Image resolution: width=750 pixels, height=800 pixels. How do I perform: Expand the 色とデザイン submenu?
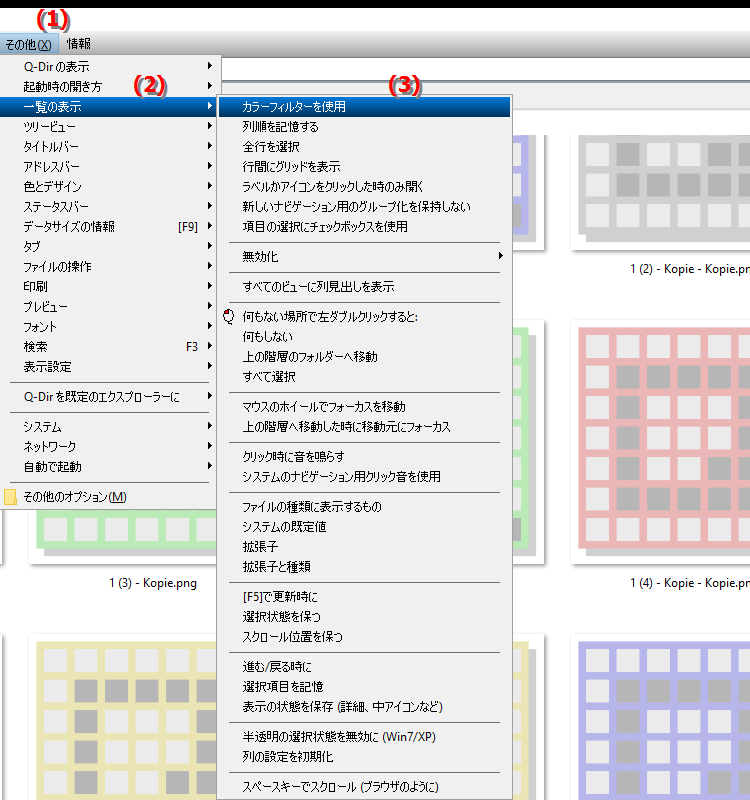click(x=110, y=186)
